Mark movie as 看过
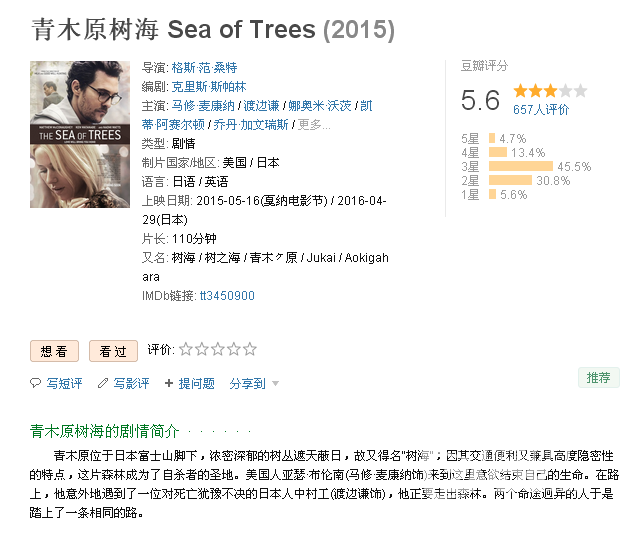The image size is (632, 533). click(113, 351)
